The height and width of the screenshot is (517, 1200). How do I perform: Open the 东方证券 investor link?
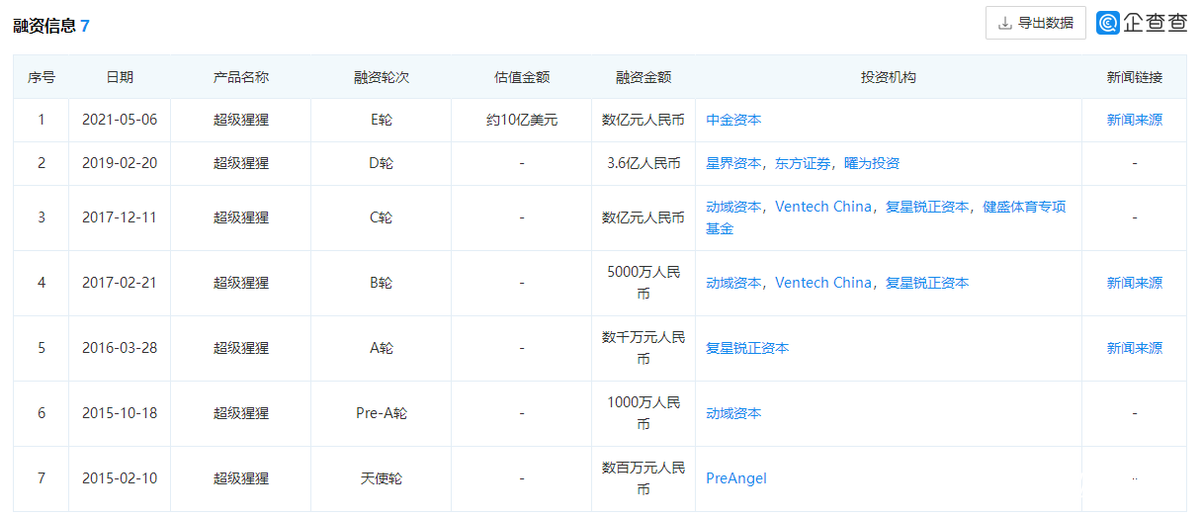[802, 163]
